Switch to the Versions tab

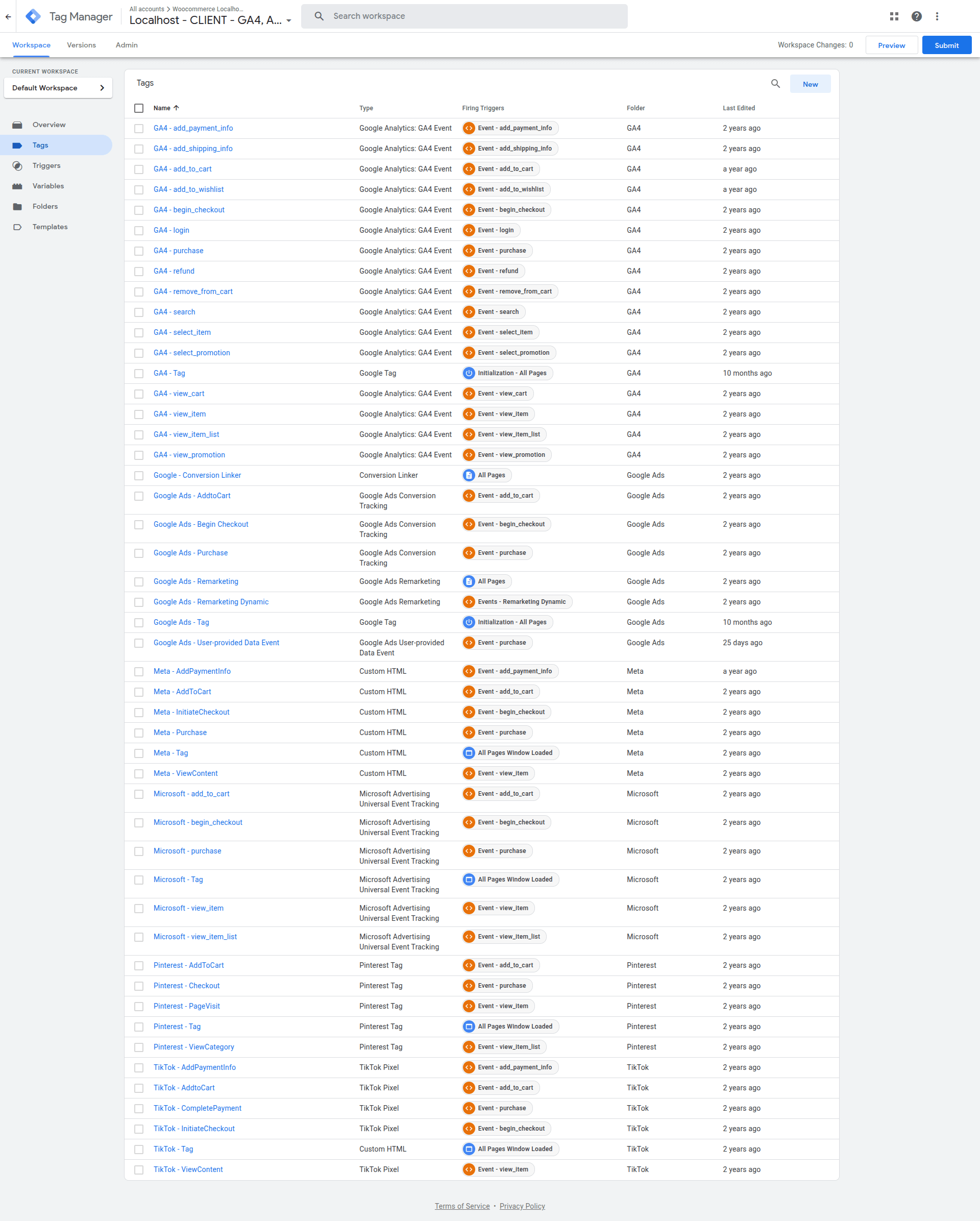point(81,45)
